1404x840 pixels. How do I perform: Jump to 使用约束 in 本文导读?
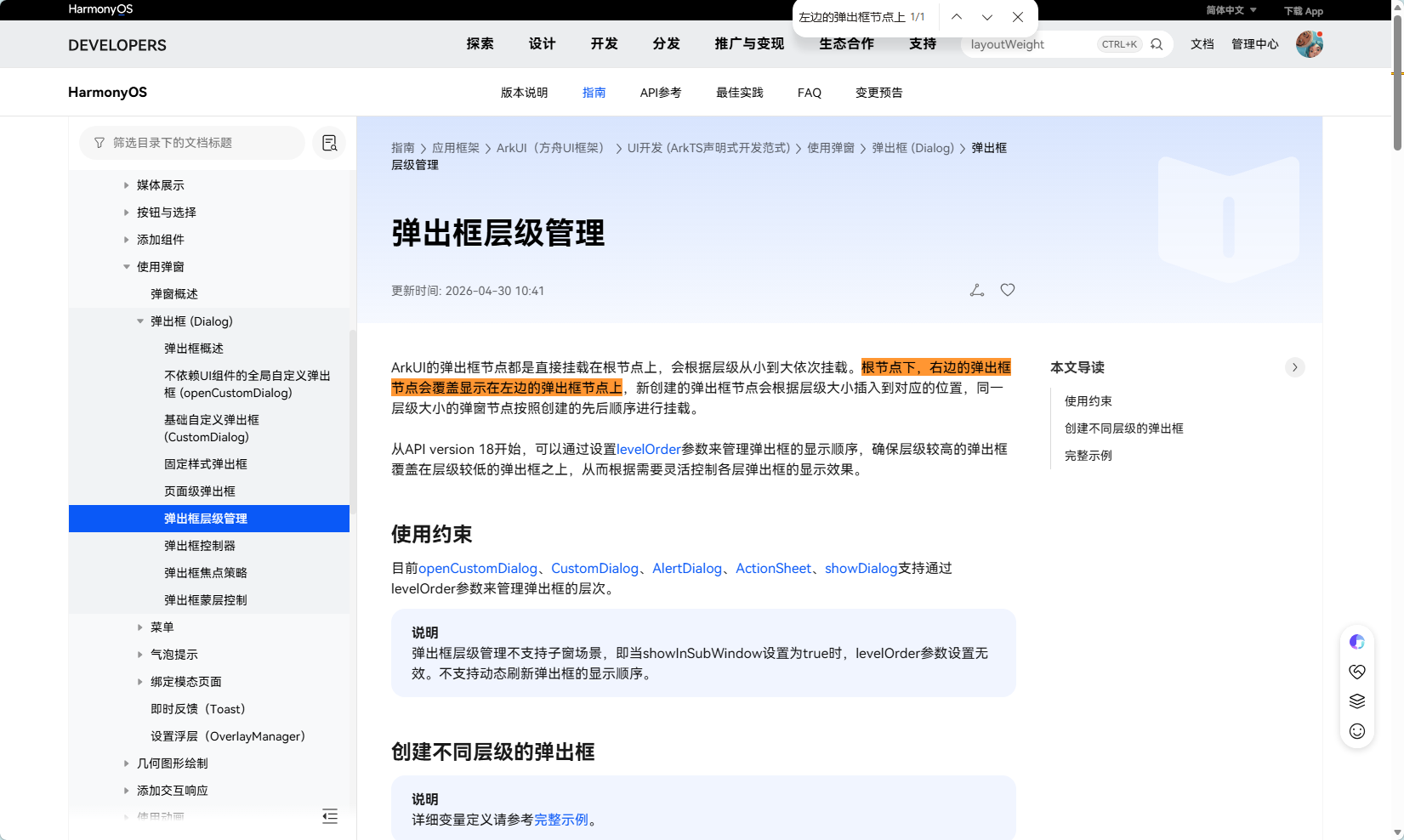(x=1089, y=401)
